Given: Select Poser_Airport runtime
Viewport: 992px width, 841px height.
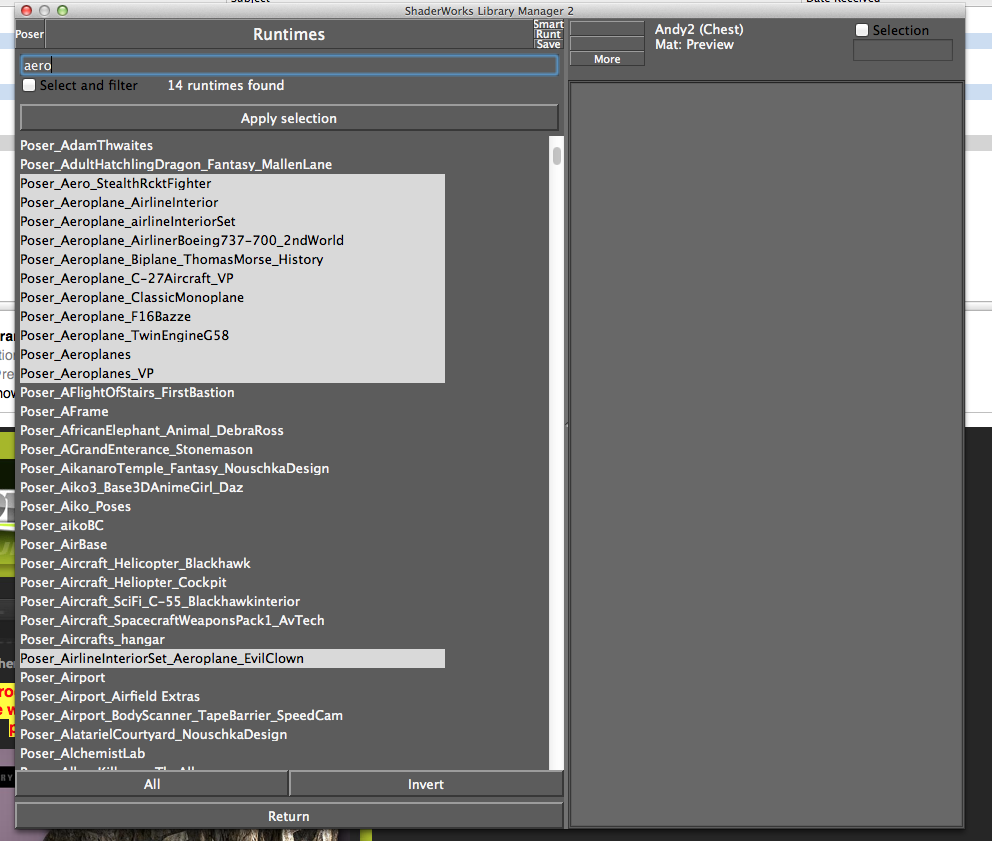Looking at the screenshot, I should [232, 677].
